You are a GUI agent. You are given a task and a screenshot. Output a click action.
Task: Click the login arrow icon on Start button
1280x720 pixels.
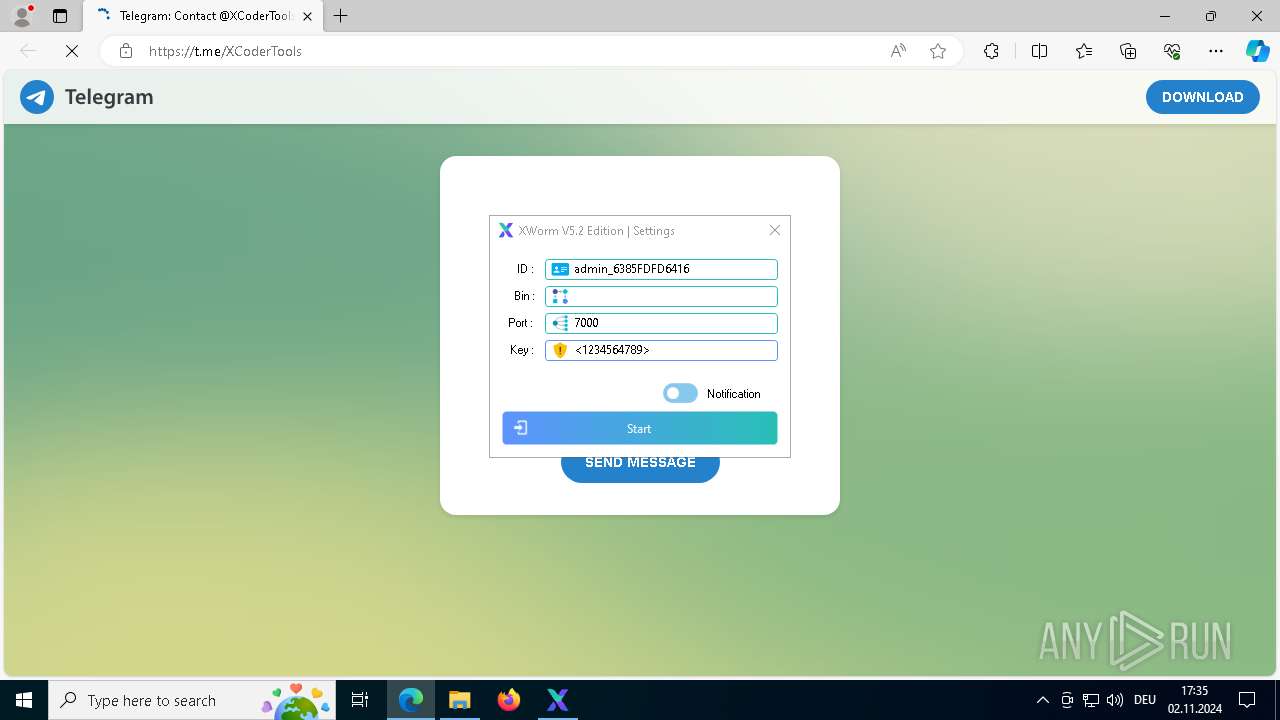click(x=521, y=428)
